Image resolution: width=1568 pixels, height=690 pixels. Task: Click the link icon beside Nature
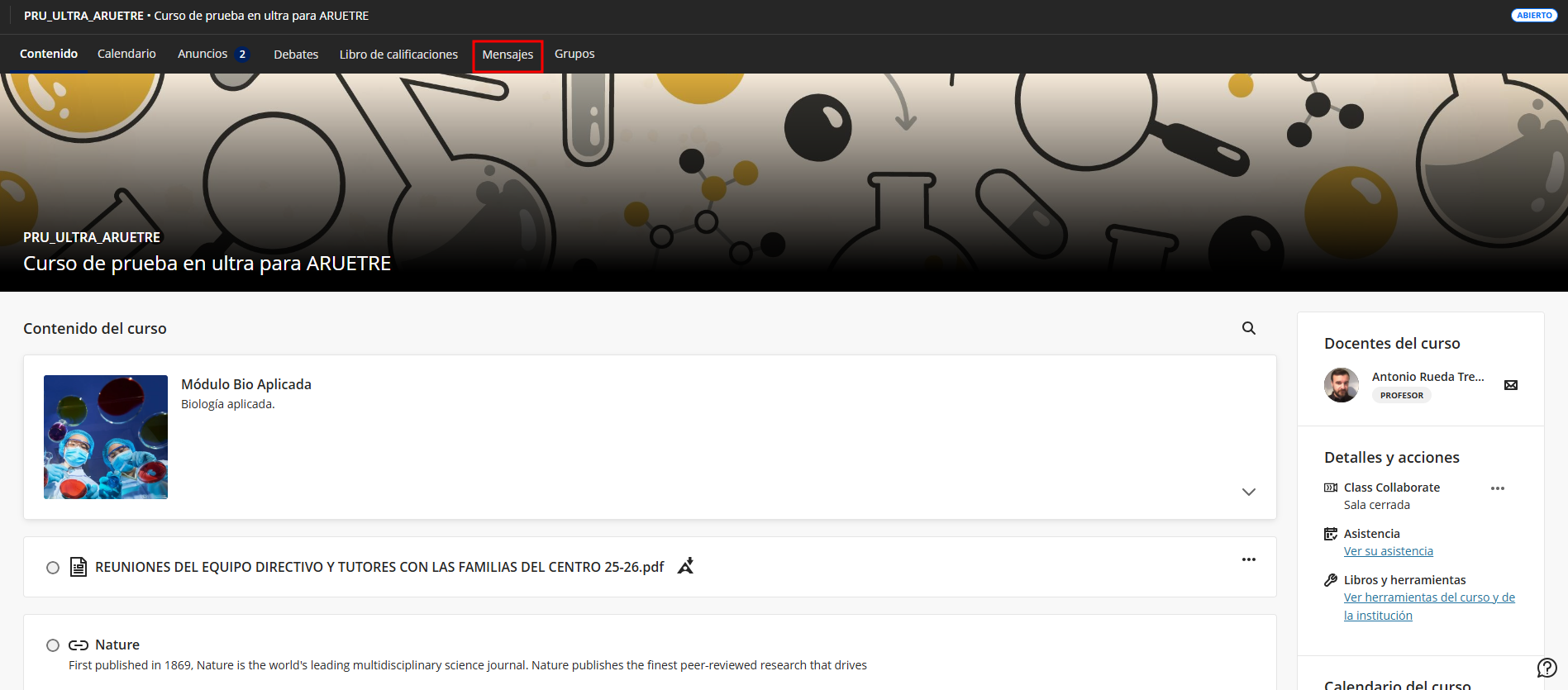tap(79, 645)
